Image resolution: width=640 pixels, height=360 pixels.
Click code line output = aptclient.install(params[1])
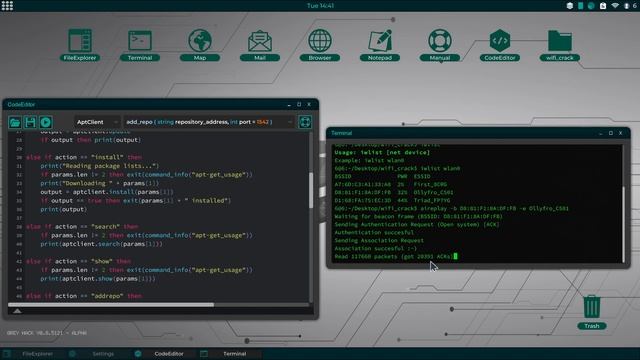click(107, 192)
